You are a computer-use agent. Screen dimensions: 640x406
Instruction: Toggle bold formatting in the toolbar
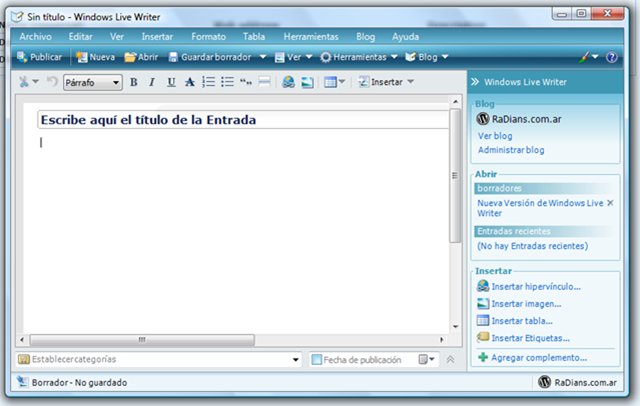tap(134, 83)
